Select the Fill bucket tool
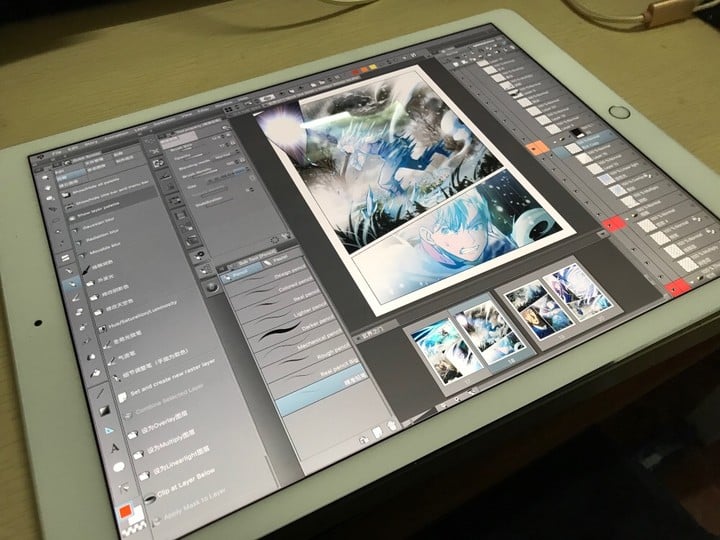 point(95,373)
